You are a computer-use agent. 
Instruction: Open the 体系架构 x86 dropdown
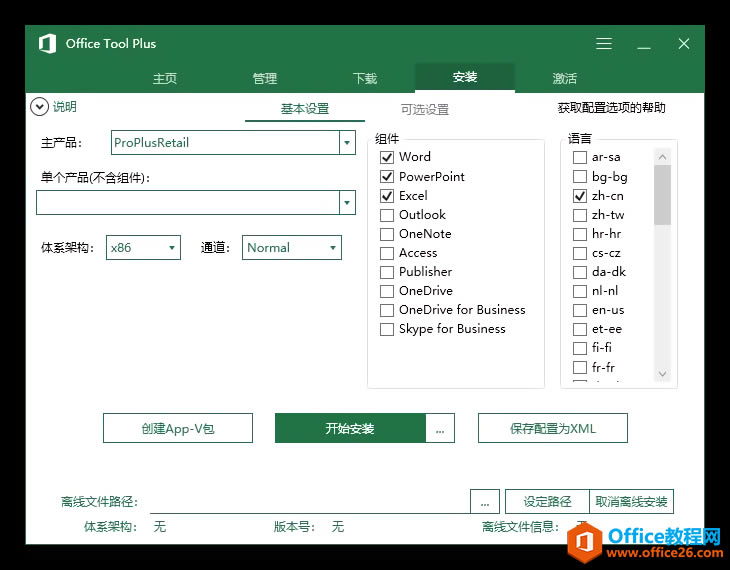tap(143, 247)
